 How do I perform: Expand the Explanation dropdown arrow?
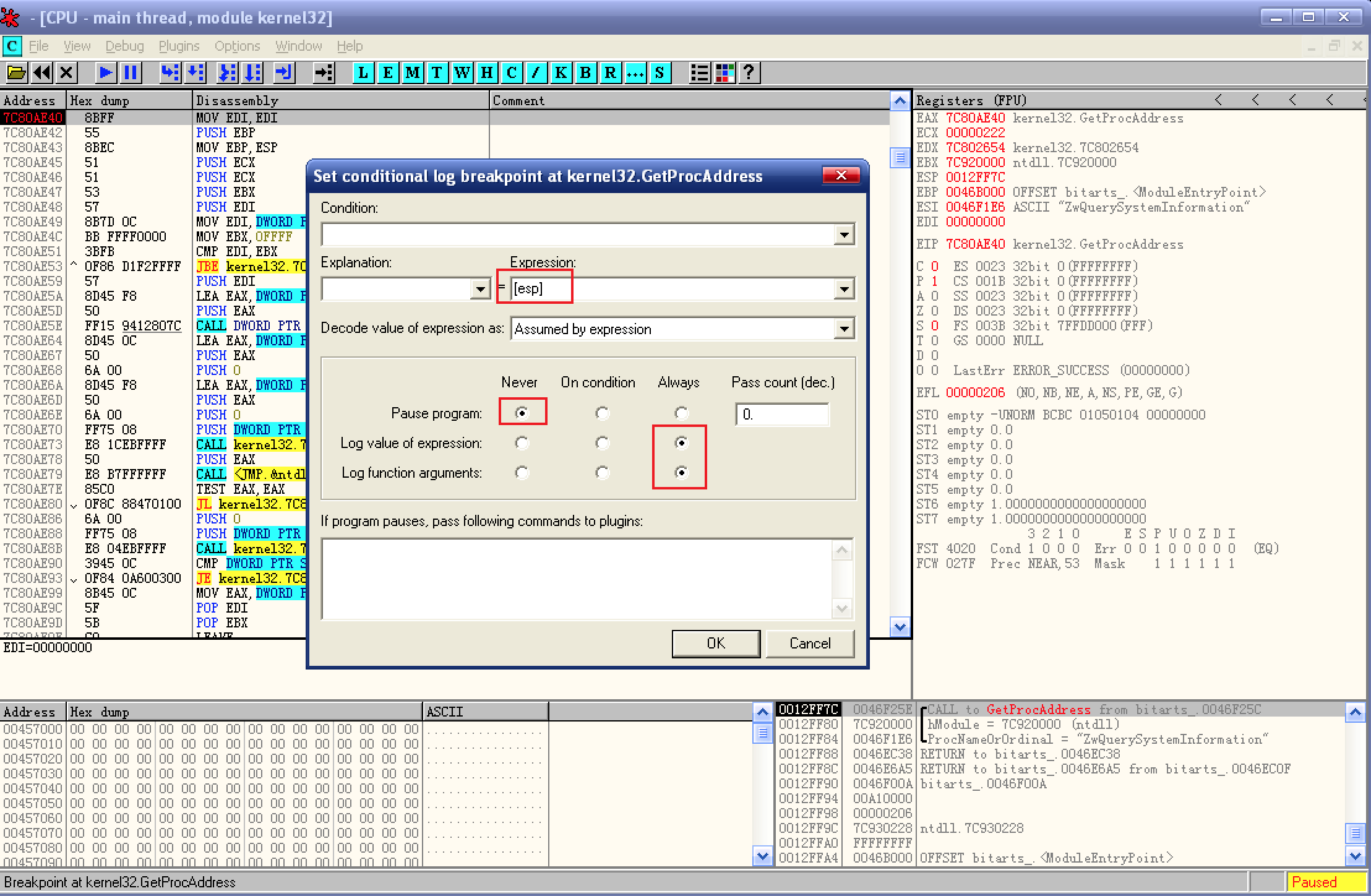[480, 289]
